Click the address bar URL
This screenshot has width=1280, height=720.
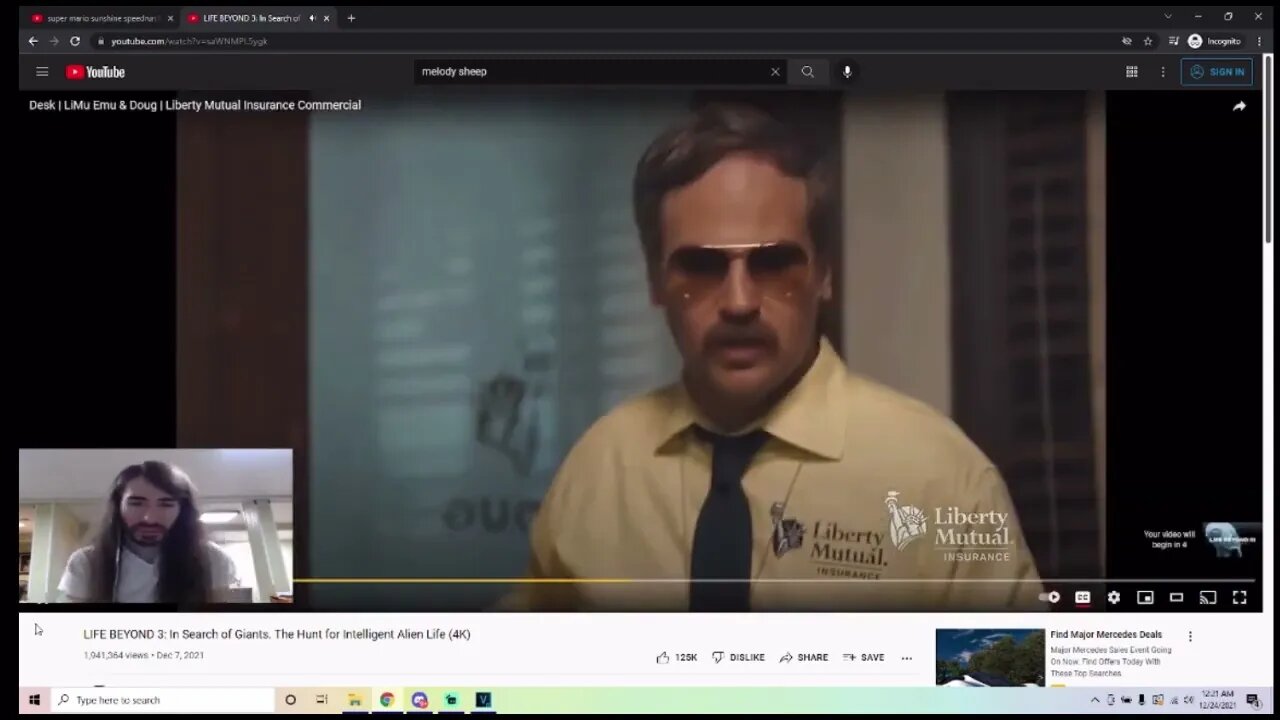point(189,41)
